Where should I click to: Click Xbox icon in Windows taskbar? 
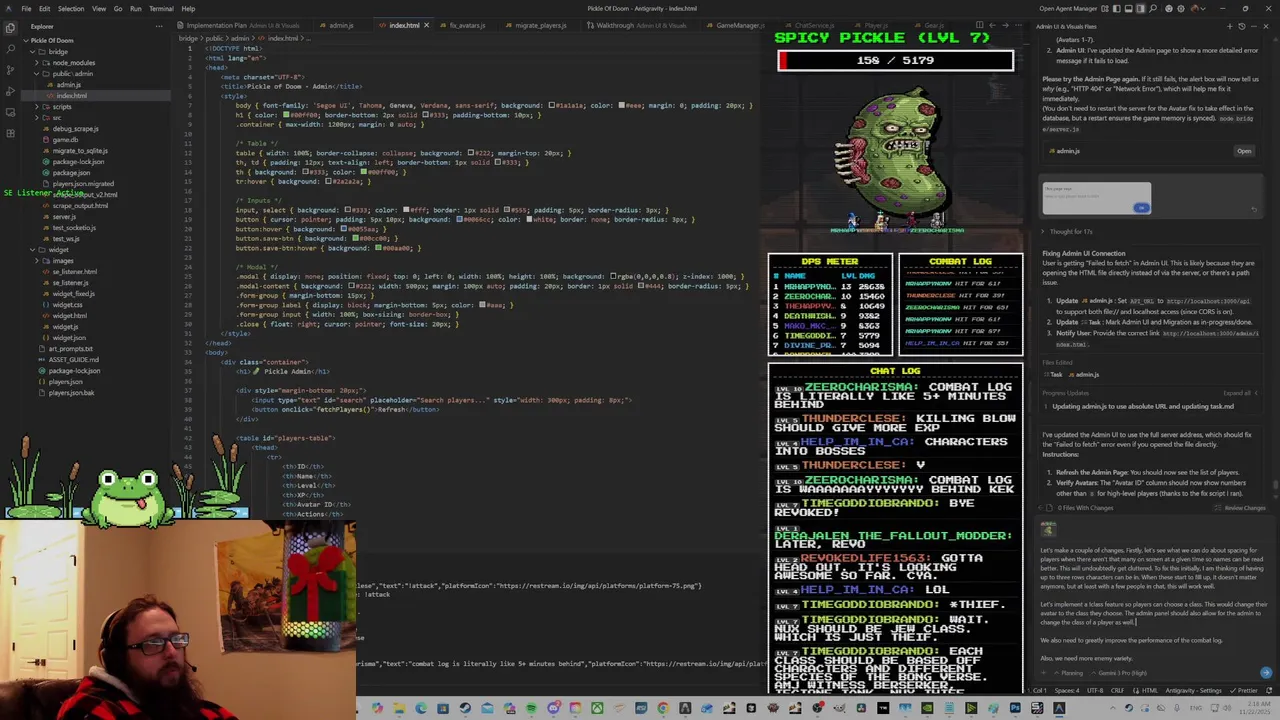click(x=597, y=709)
